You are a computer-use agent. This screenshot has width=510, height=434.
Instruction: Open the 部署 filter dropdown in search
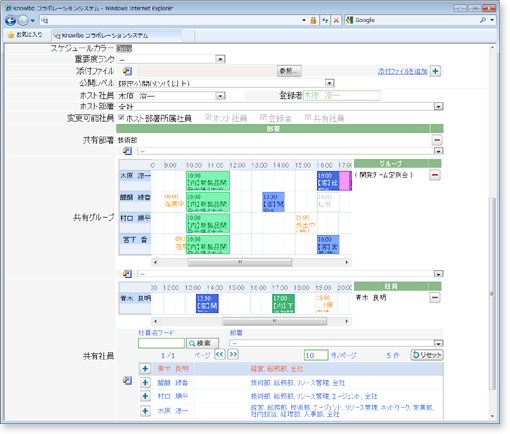(438, 343)
